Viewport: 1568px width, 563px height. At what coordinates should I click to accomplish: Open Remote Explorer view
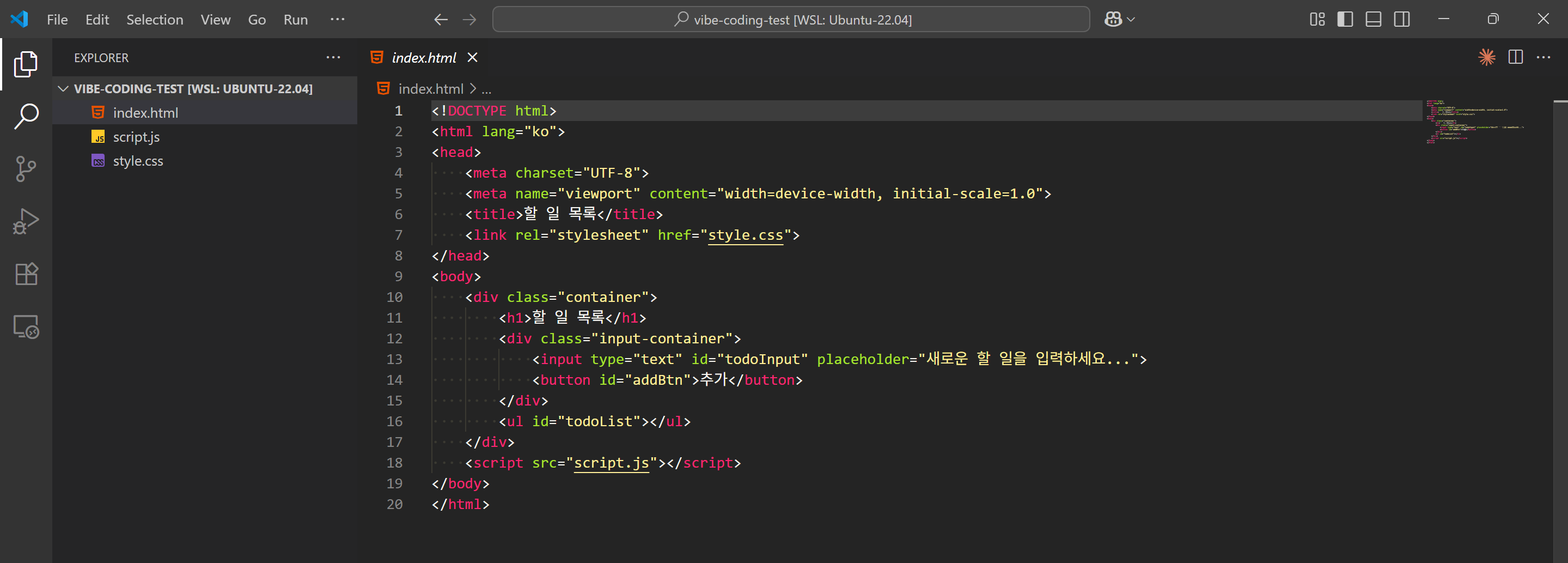click(x=26, y=327)
